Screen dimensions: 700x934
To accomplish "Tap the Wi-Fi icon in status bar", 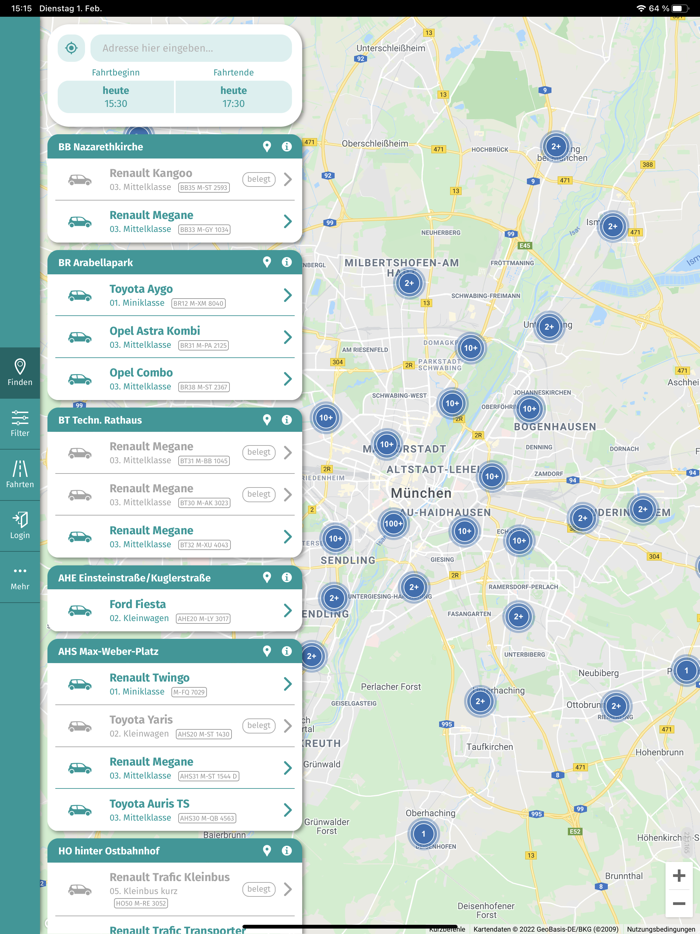I will pos(641,8).
